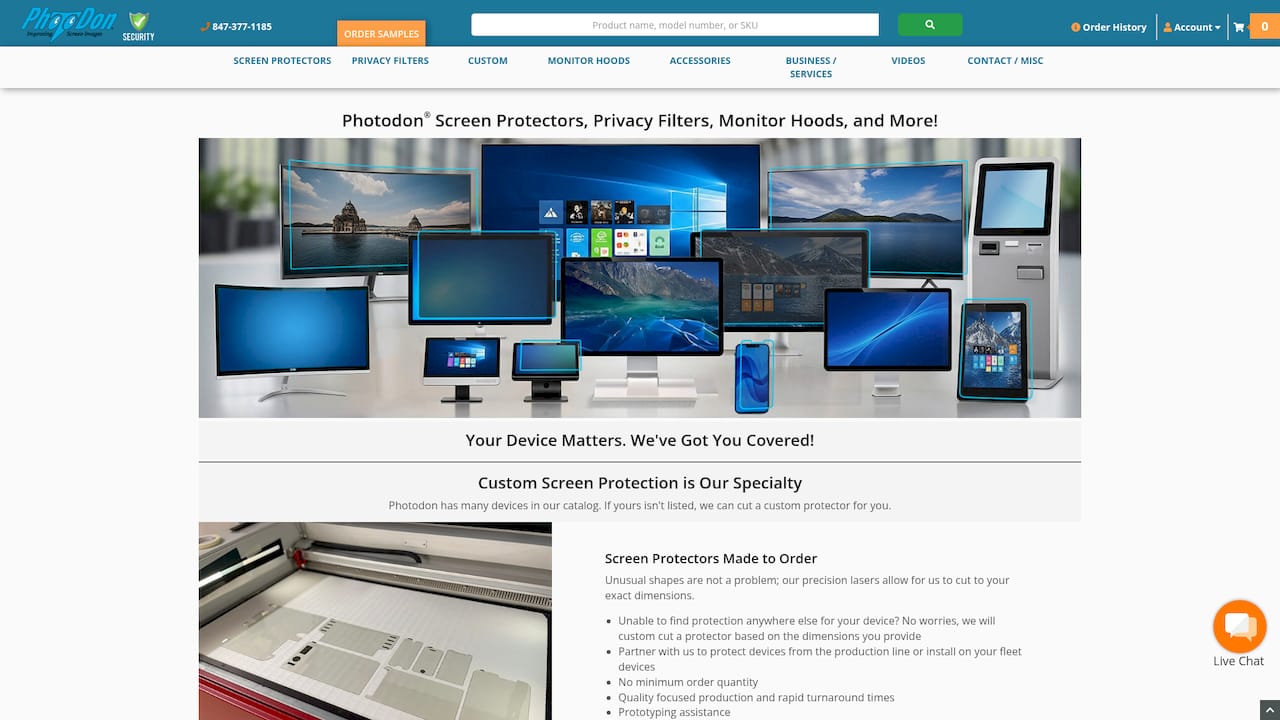Screen dimensions: 1280x720
Task: Expand the Account dropdown
Action: [1192, 27]
